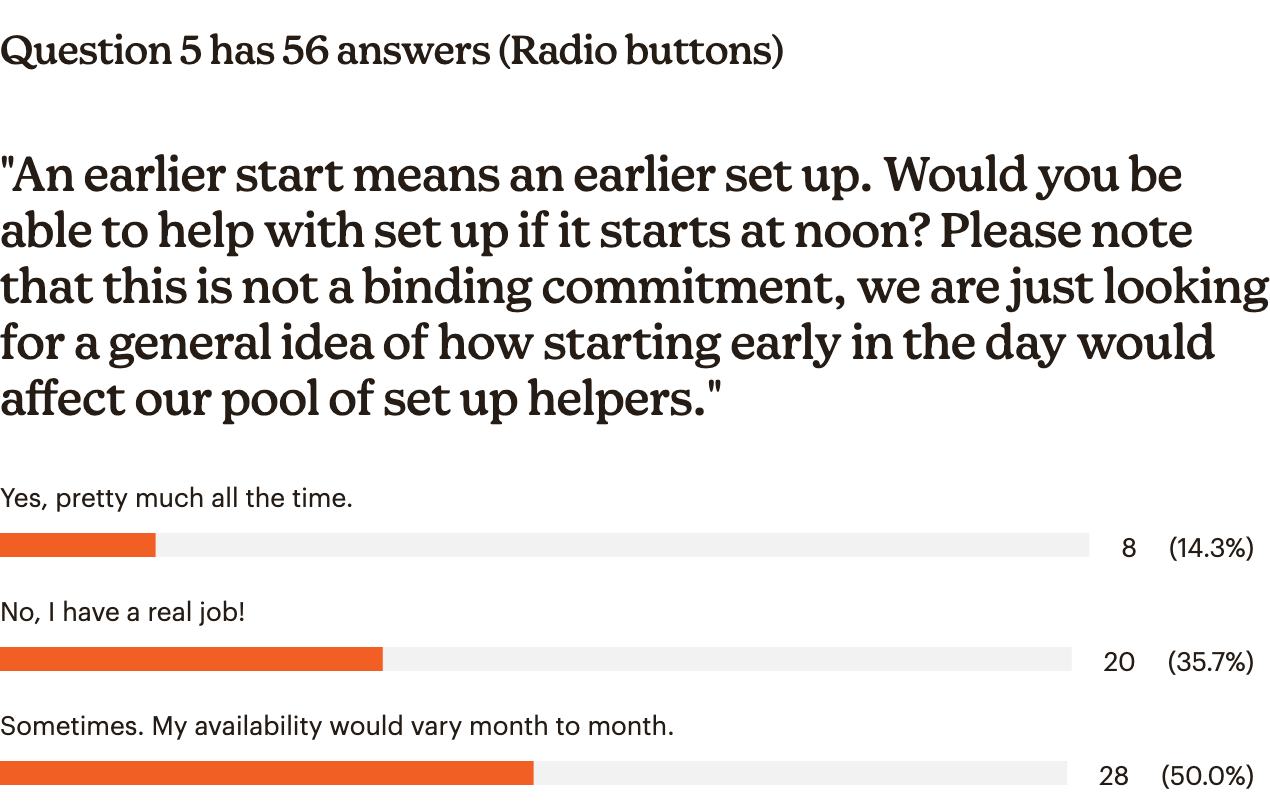Click the "(Radio buttons)" text in heading
Screen dimensions: 1270x806
[x=640, y=52]
